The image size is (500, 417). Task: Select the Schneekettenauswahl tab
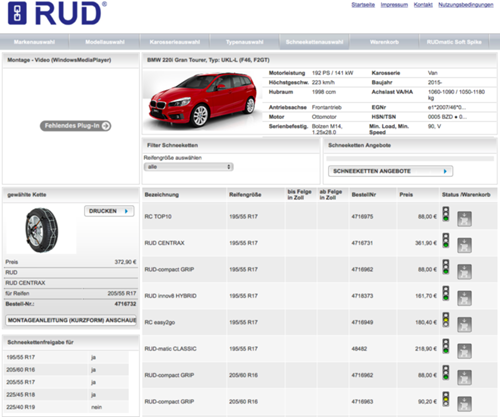[314, 42]
